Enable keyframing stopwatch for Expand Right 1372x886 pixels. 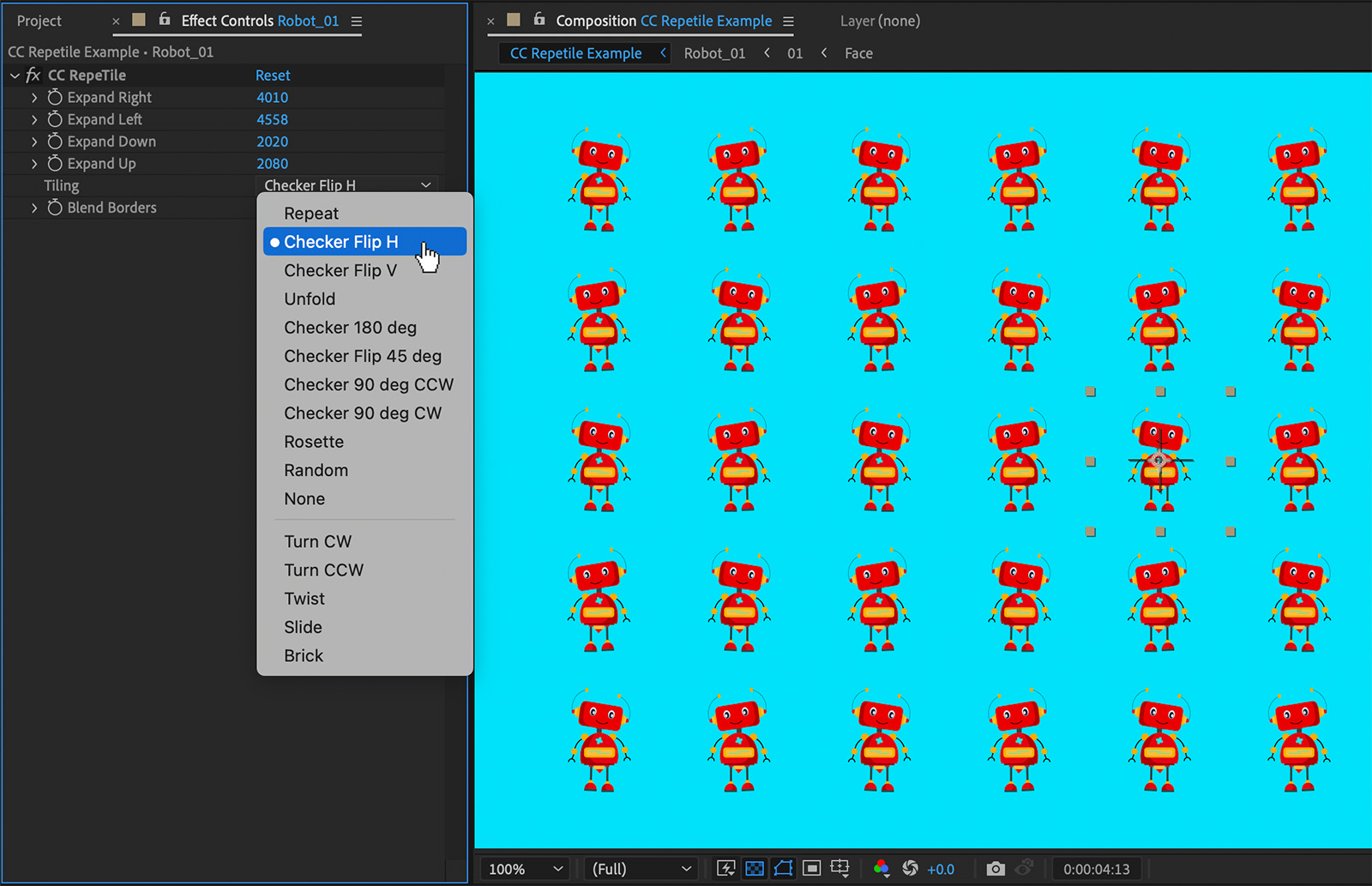[x=53, y=97]
